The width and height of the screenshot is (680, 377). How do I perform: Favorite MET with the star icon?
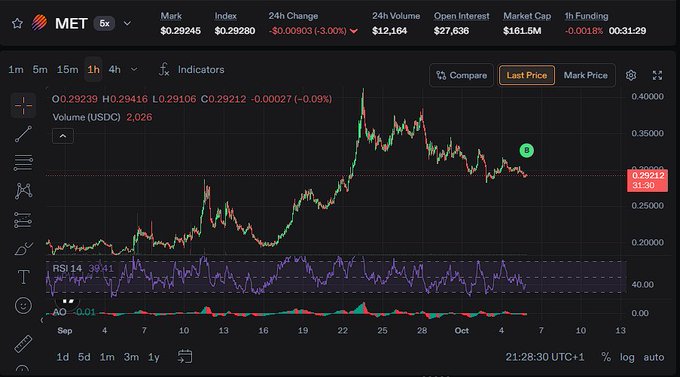coord(17,23)
